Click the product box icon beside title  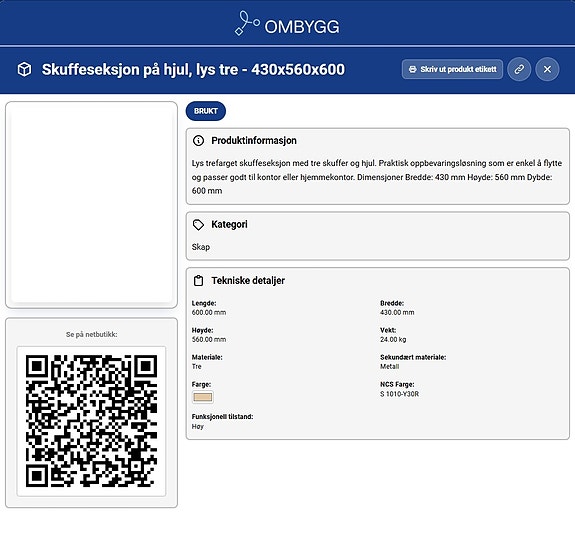pos(25,69)
